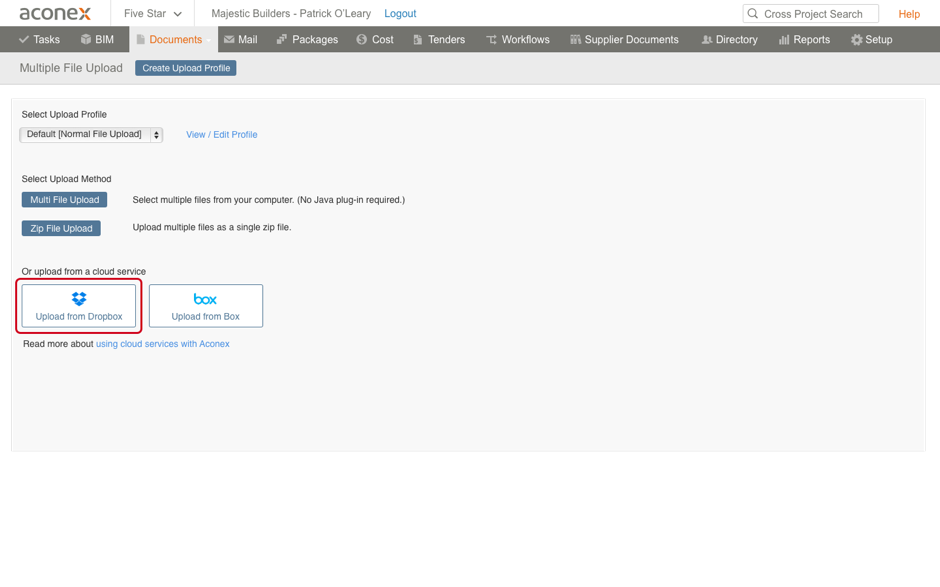Click the Tenders icon
This screenshot has width=940, height=587.
coord(418,40)
